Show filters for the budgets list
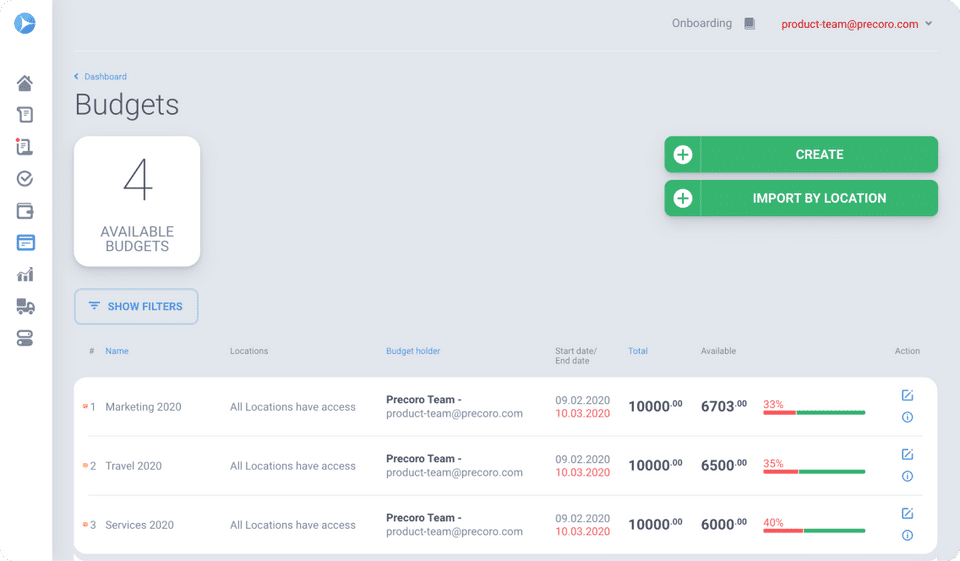The width and height of the screenshot is (960, 561). pos(136,307)
